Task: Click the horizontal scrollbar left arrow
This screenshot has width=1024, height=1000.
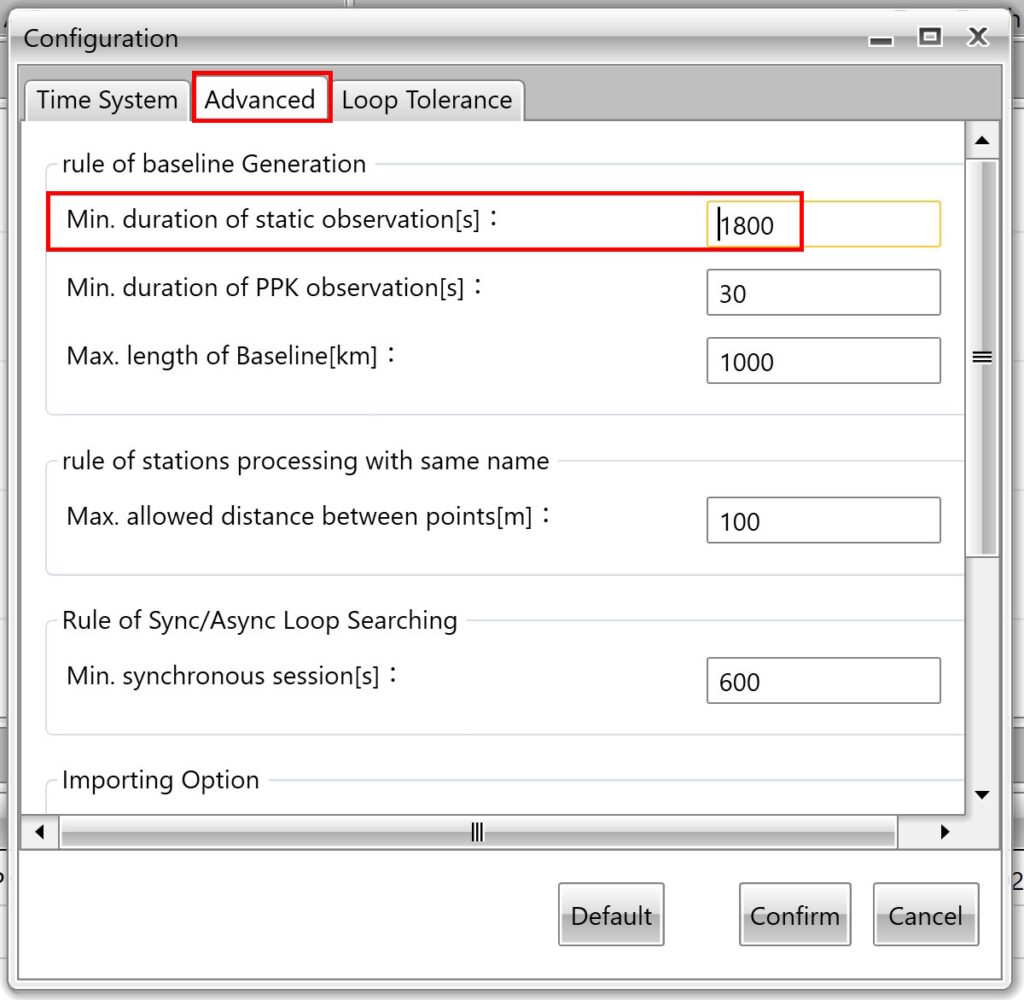Action: tap(40, 831)
